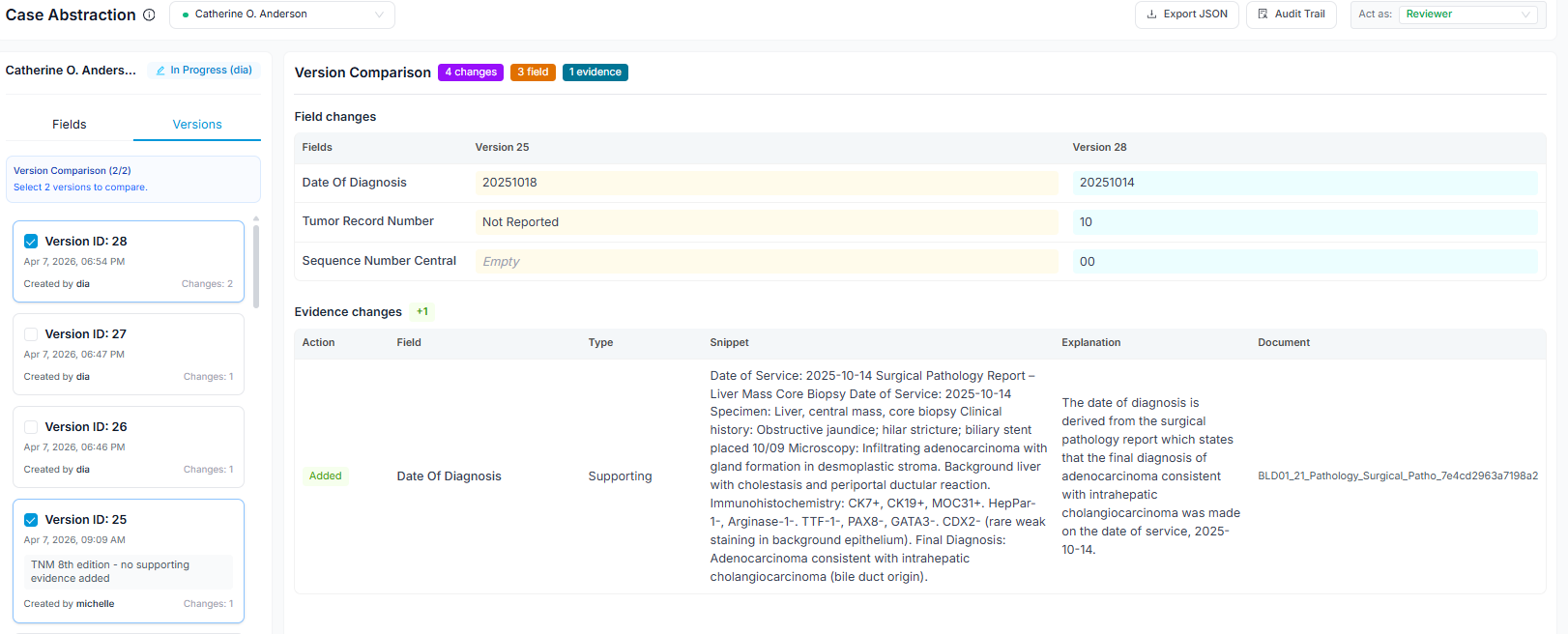Open the Catherine O. Anderson patient dropdown
The height and width of the screenshot is (634, 1568).
(x=282, y=14)
